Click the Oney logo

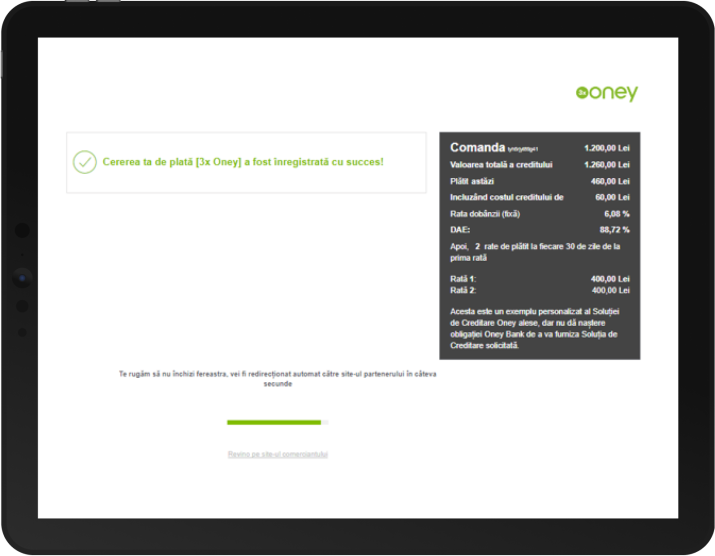(x=607, y=93)
